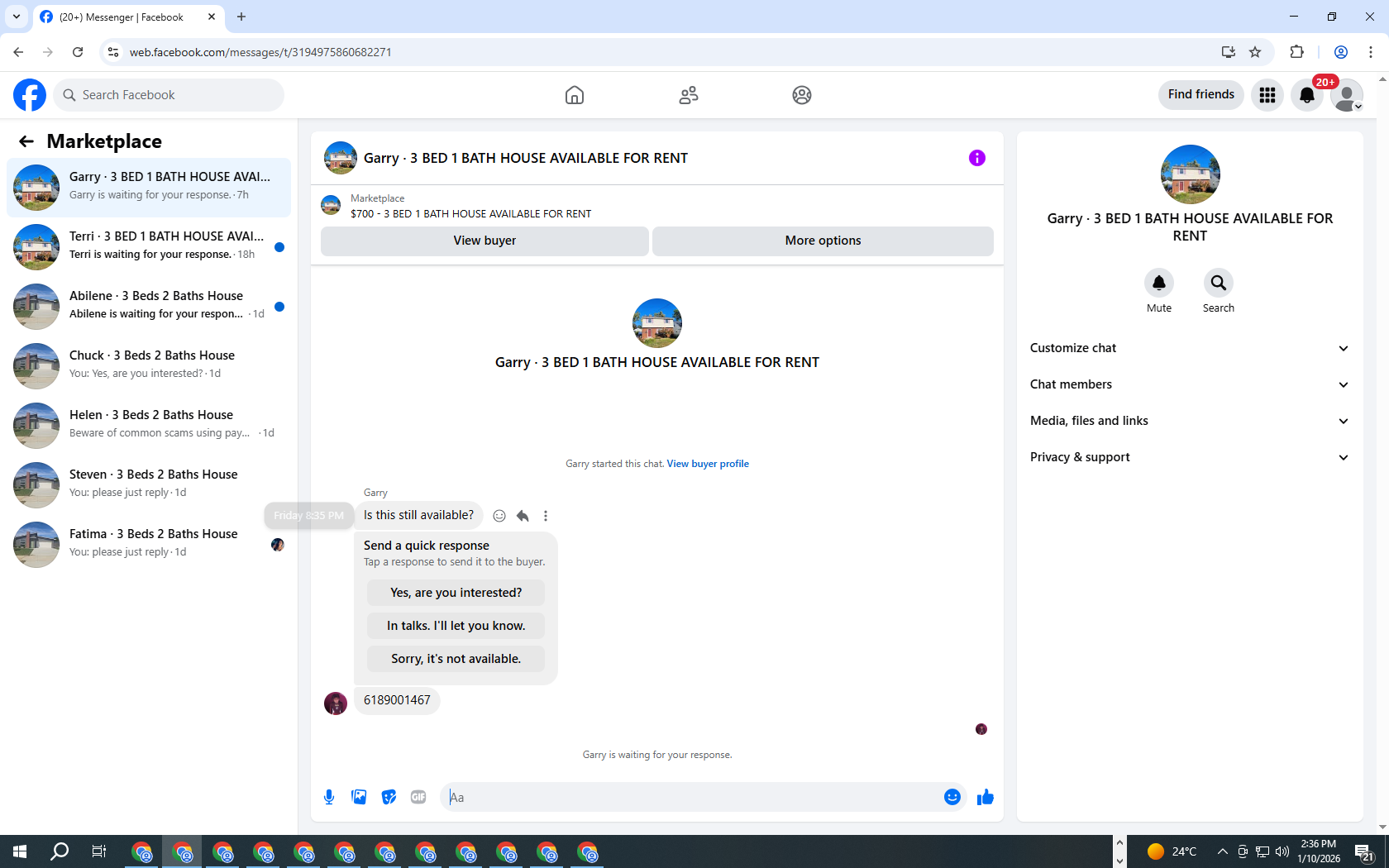Screen dimensions: 1389x868
Task: Open emoji picker in message box
Action: pos(952,797)
